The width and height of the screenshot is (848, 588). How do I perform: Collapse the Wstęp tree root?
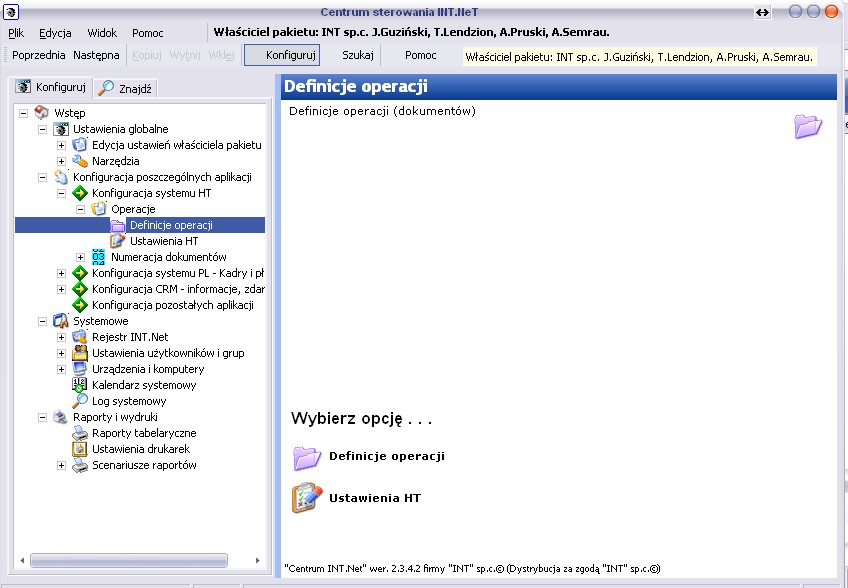23,113
